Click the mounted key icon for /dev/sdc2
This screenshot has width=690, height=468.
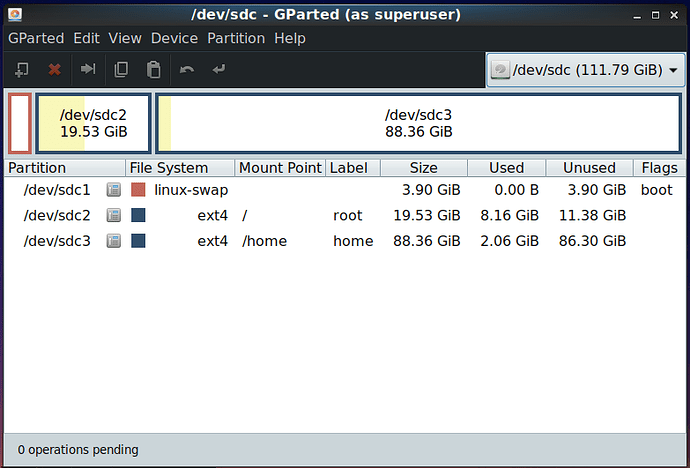pos(114,216)
